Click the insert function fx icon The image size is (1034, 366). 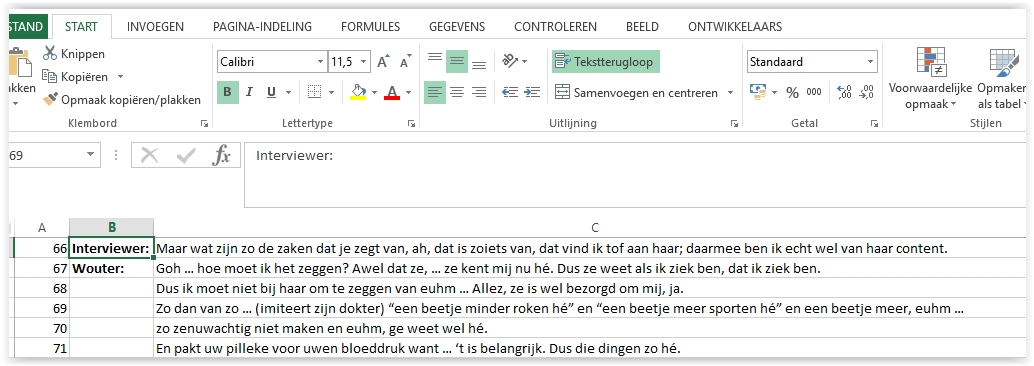coord(222,156)
